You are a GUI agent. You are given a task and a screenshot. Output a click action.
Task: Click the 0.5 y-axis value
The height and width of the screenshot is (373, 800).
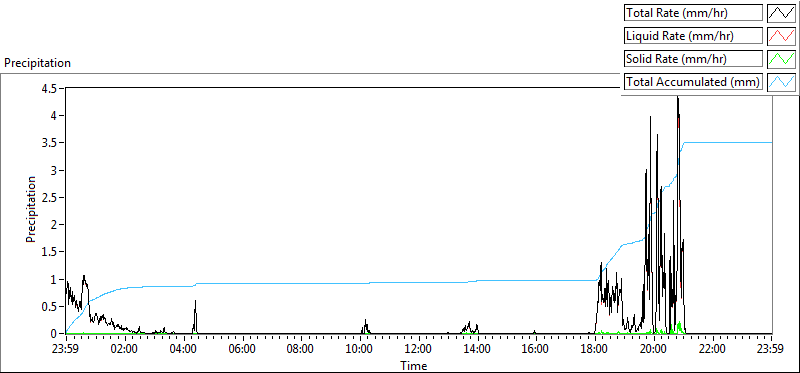pos(50,306)
